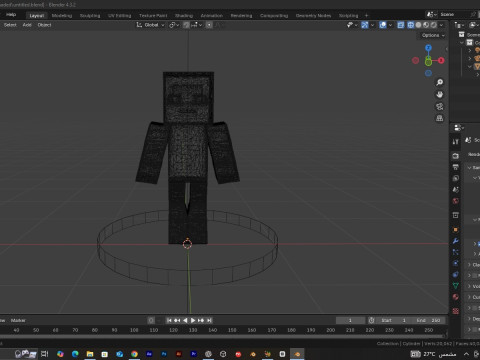Viewport: 480px width, 360px height.
Task: Toggle proportional editing button
Action: pyautogui.click(x=209, y=25)
